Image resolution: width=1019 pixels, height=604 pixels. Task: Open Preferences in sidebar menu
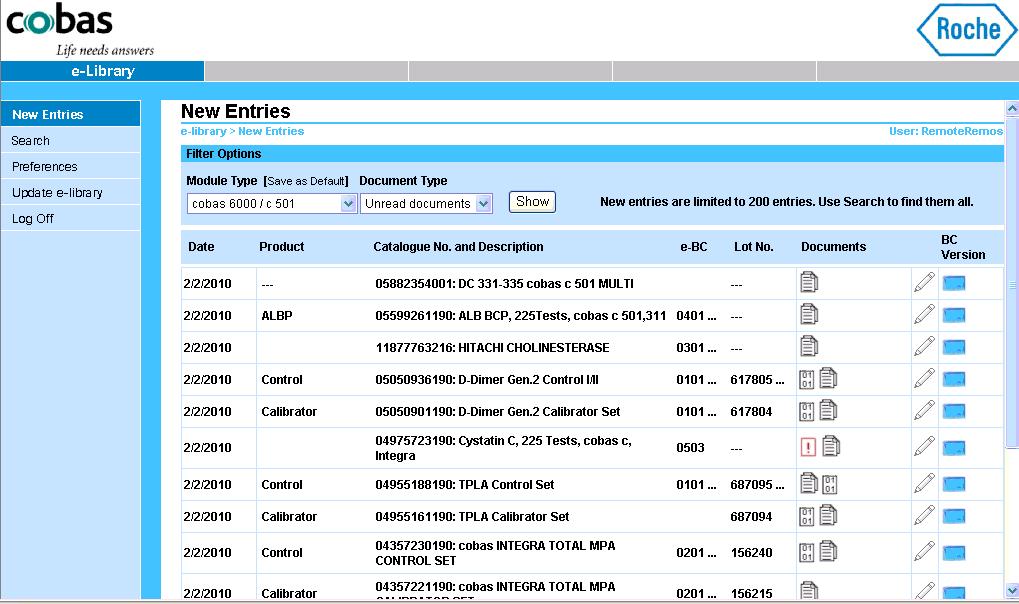point(70,166)
